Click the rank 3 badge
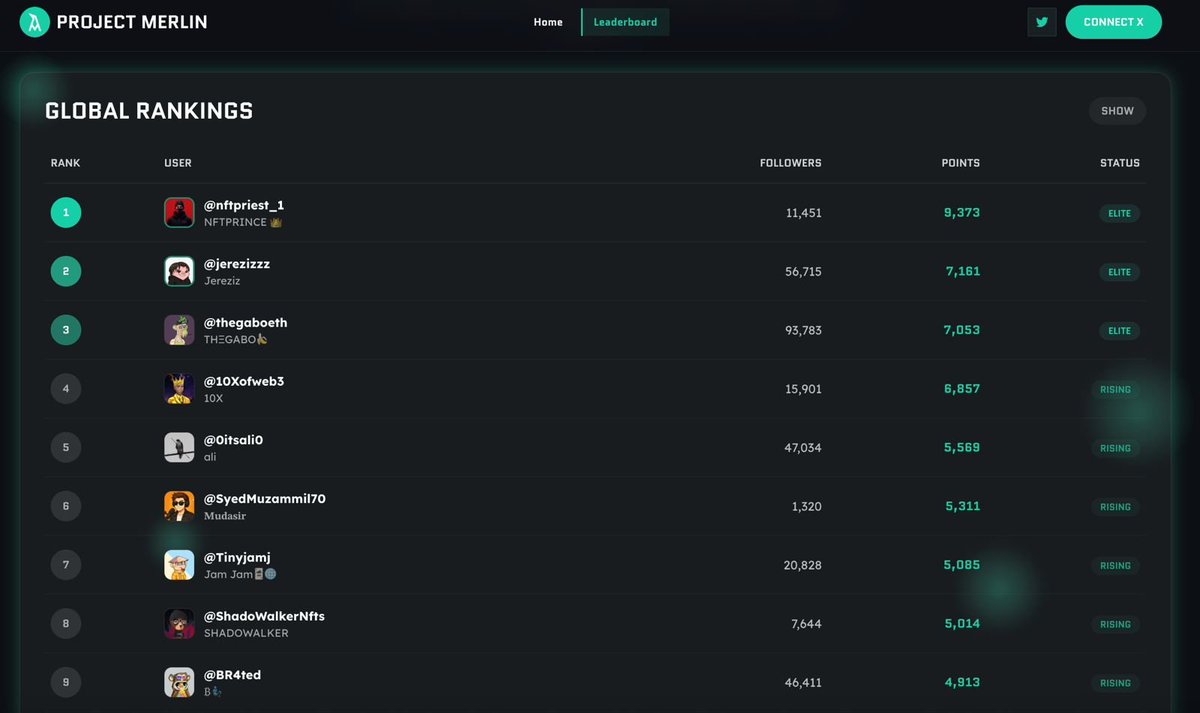The width and height of the screenshot is (1200, 713). point(66,330)
